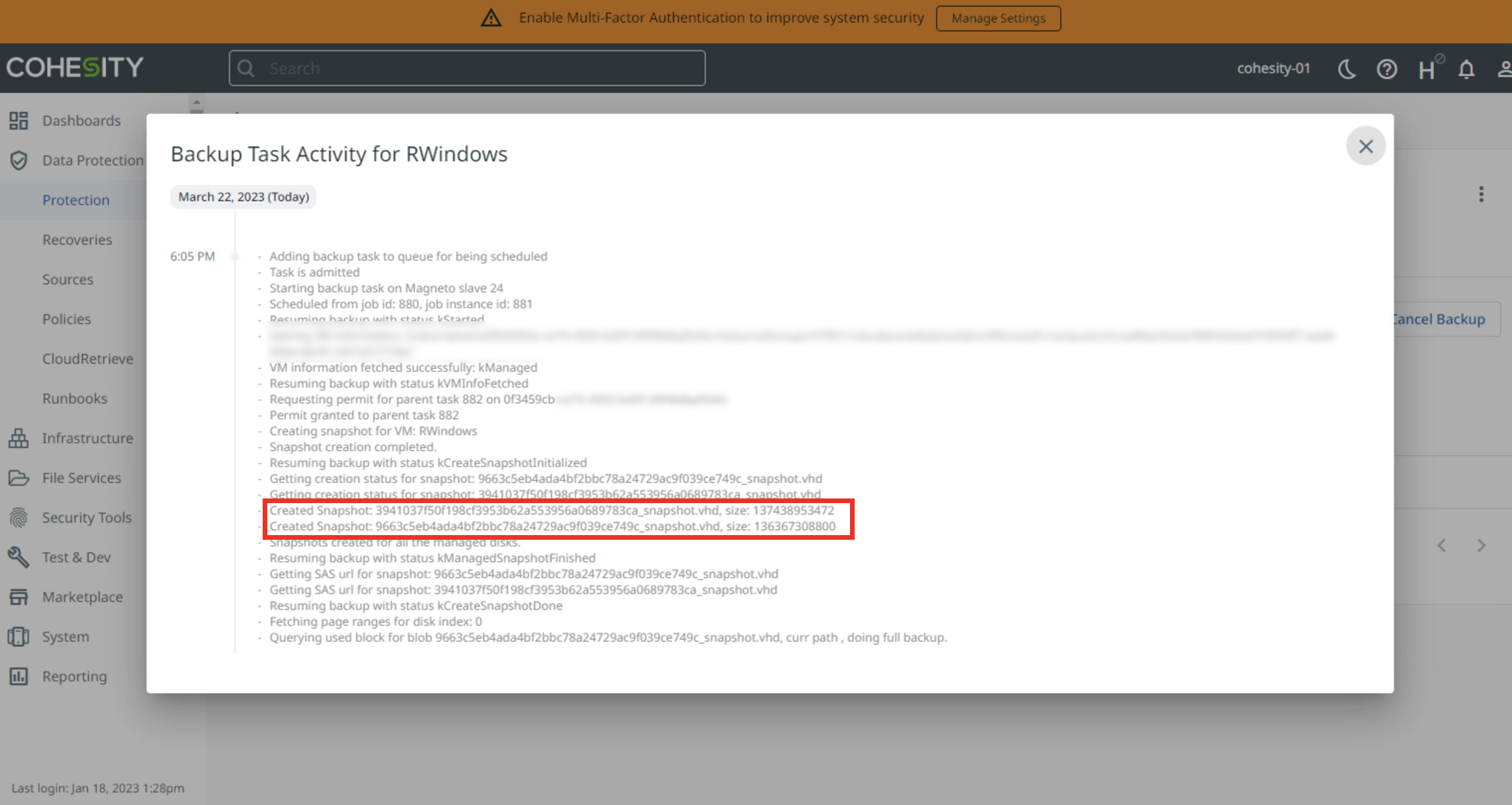Click the Reporting chart icon
This screenshot has height=805, width=1512.
[19, 676]
